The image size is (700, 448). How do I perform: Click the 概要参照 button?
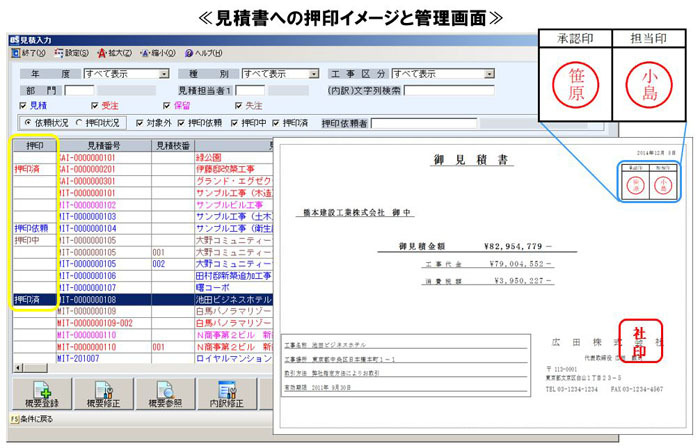(166, 394)
